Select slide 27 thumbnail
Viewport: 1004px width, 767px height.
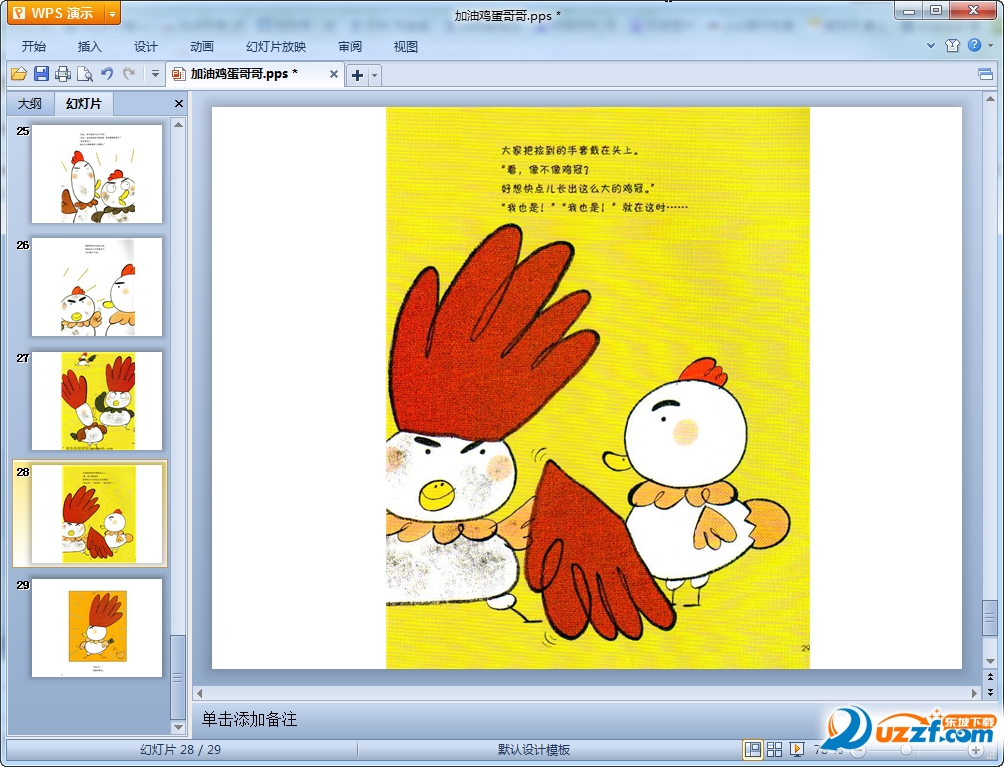pyautogui.click(x=97, y=401)
